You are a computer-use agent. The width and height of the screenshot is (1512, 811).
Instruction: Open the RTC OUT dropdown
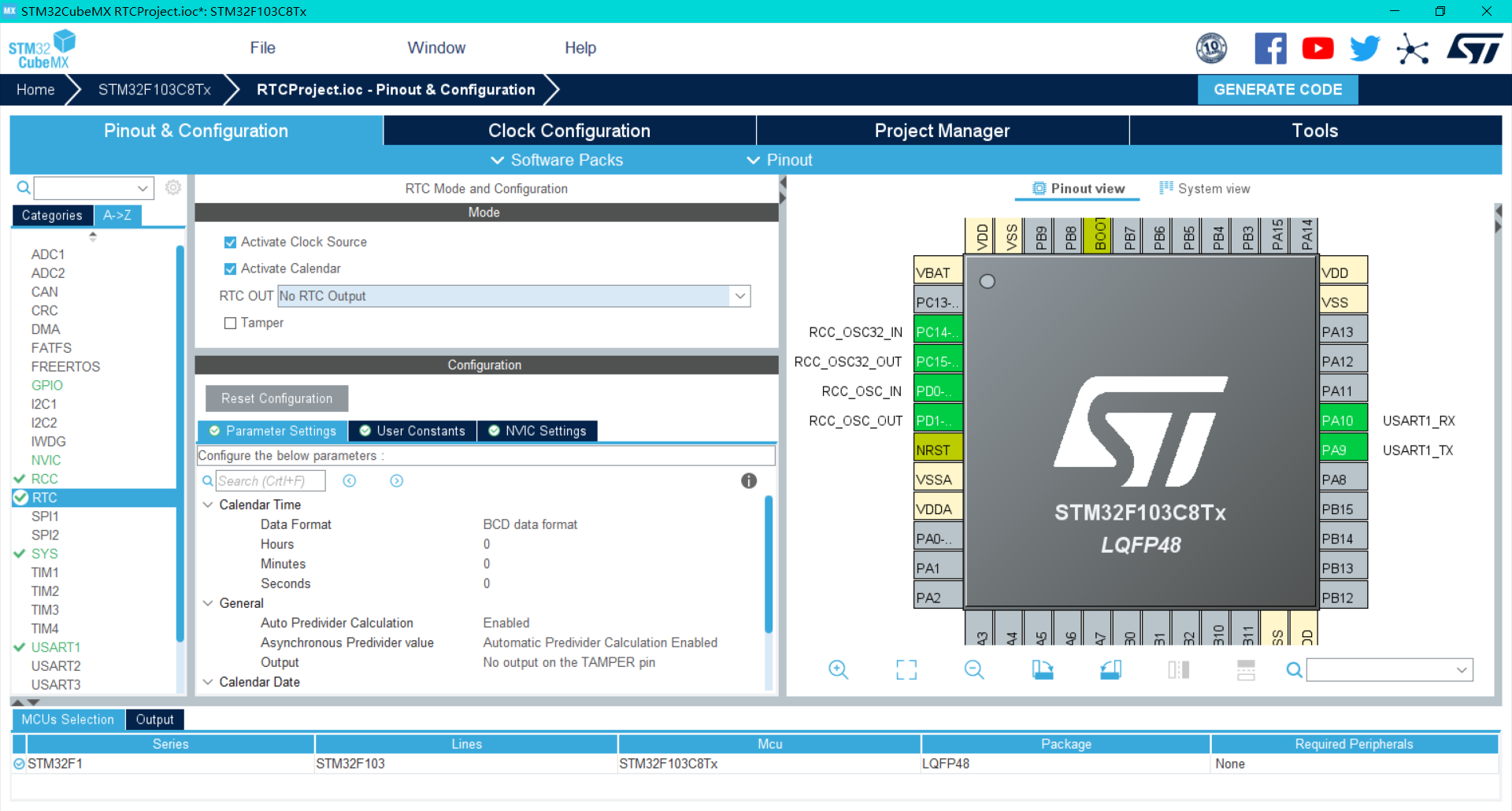click(739, 296)
